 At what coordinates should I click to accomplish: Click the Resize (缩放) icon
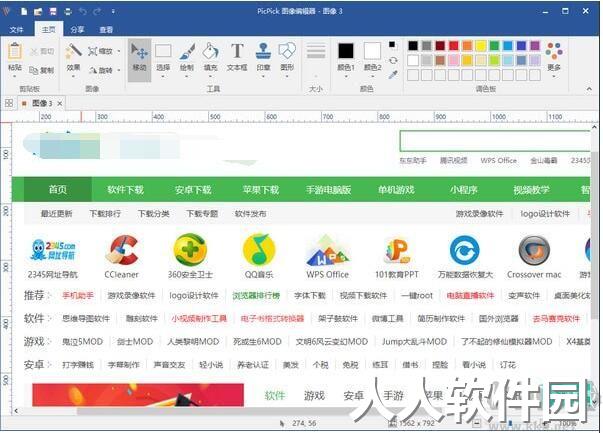coord(92,51)
